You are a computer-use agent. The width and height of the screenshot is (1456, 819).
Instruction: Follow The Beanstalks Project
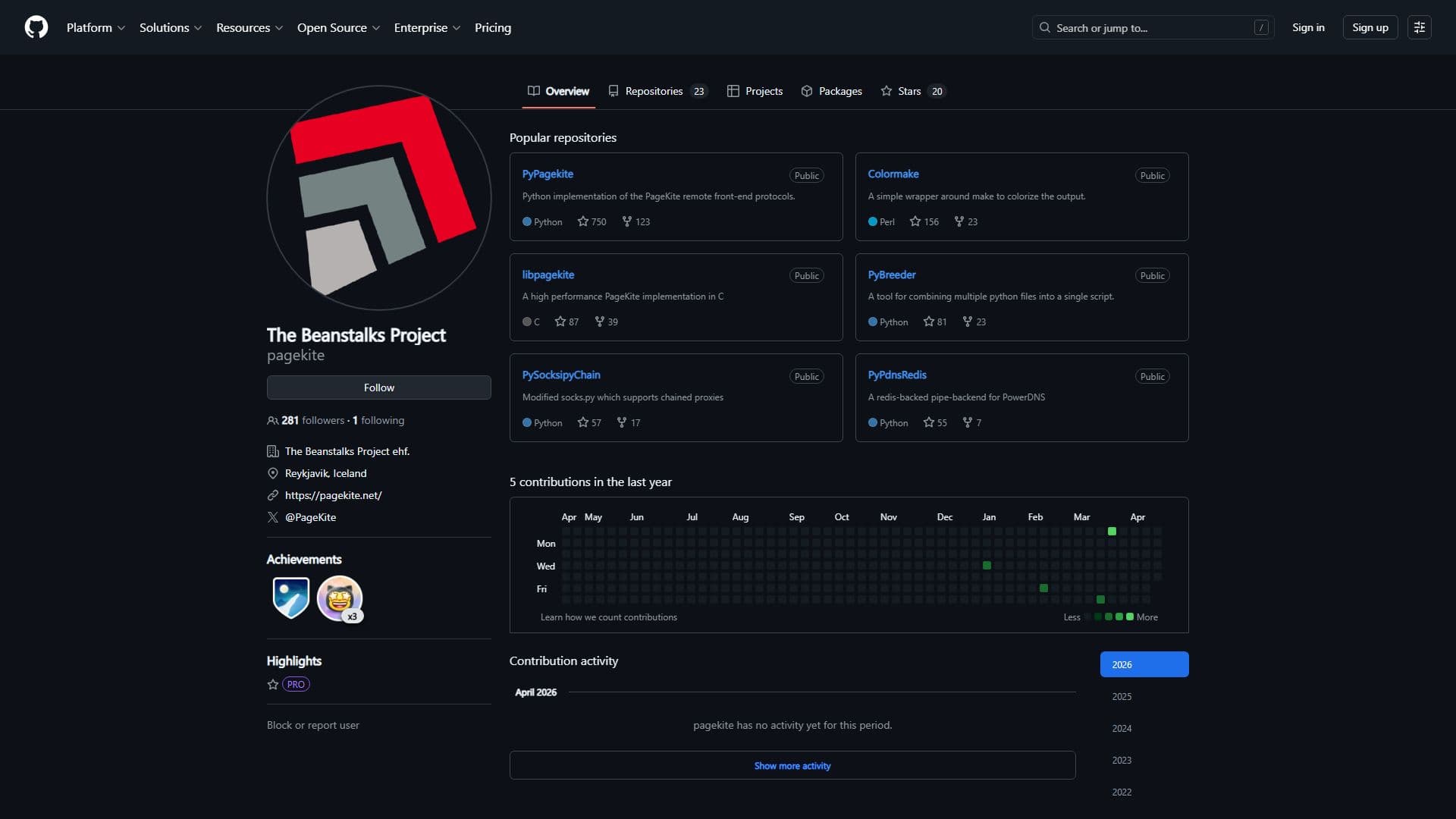click(x=379, y=388)
